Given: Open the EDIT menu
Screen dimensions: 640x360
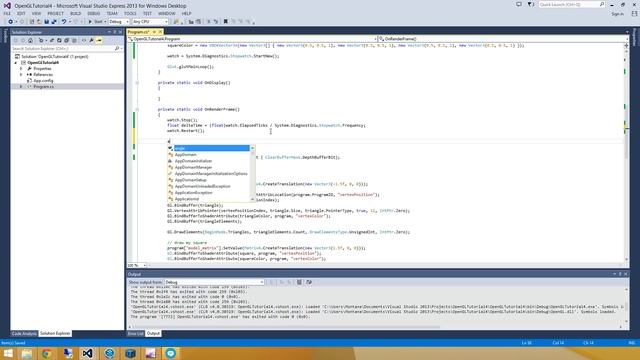Looking at the screenshot, I should [21, 13].
